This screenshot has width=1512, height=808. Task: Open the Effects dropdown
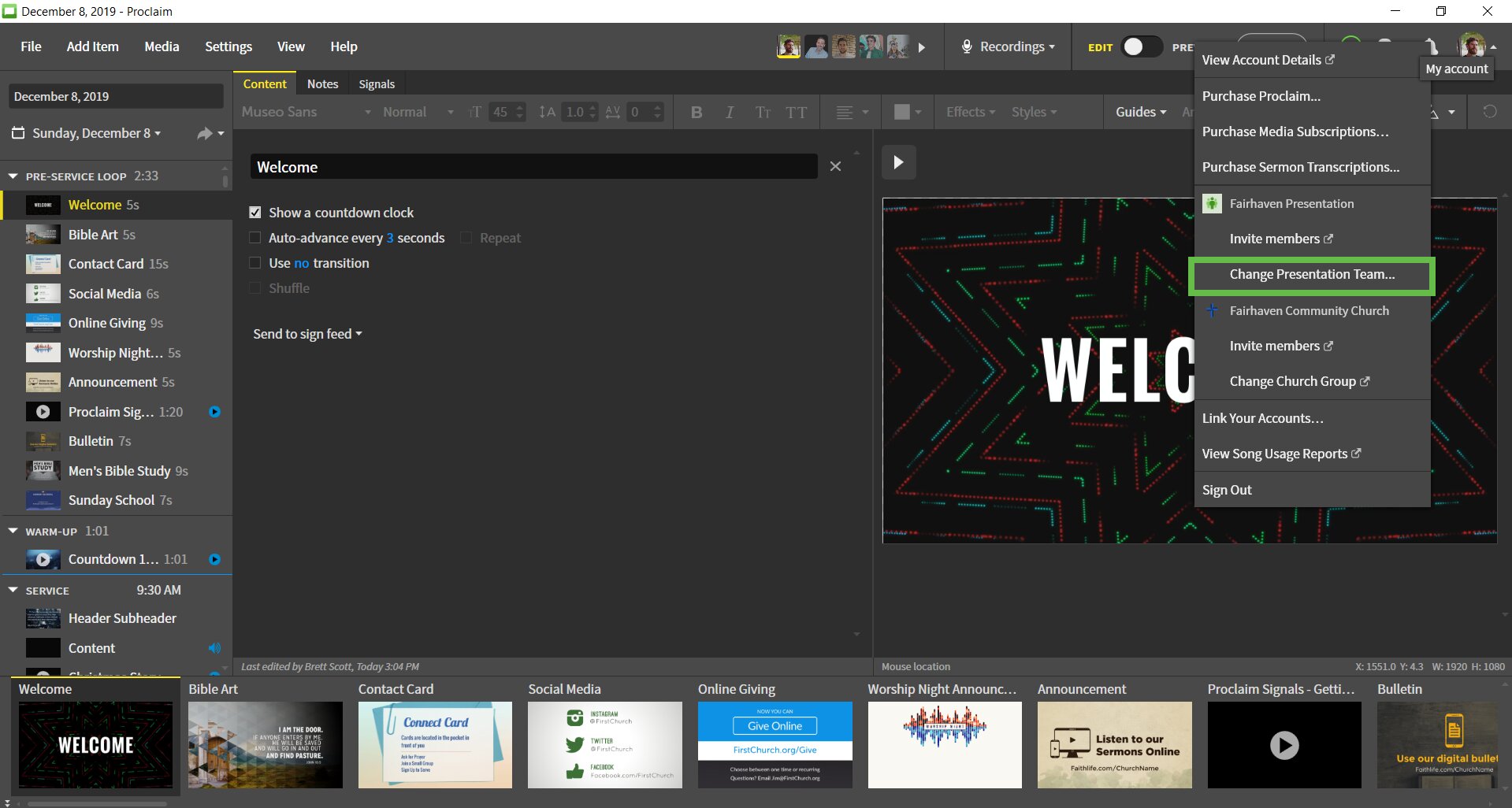(x=971, y=112)
